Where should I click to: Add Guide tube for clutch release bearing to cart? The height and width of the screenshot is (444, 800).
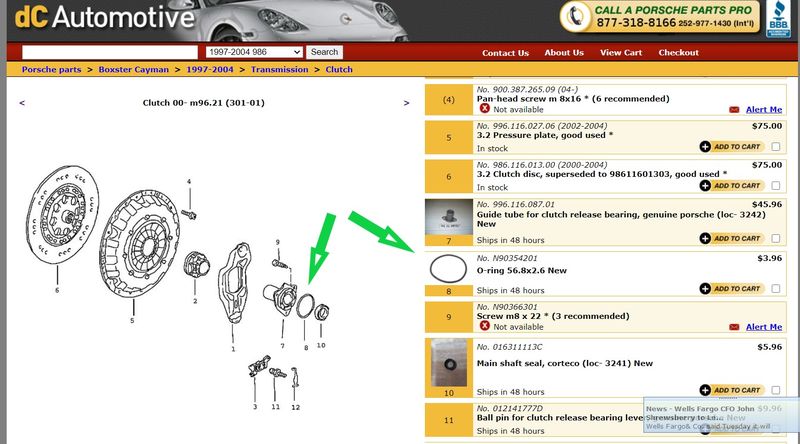tap(732, 238)
